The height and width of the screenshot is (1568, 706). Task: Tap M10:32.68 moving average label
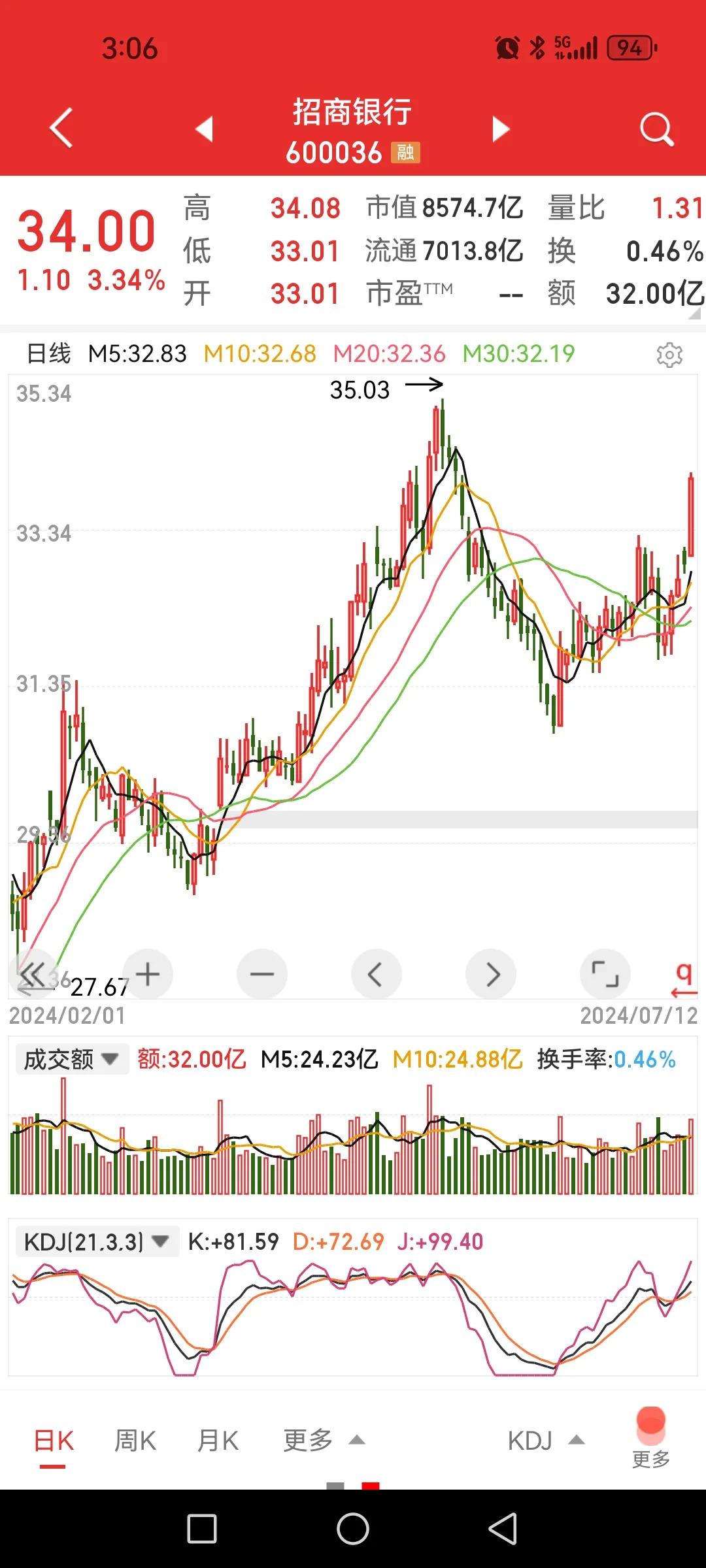coord(260,354)
